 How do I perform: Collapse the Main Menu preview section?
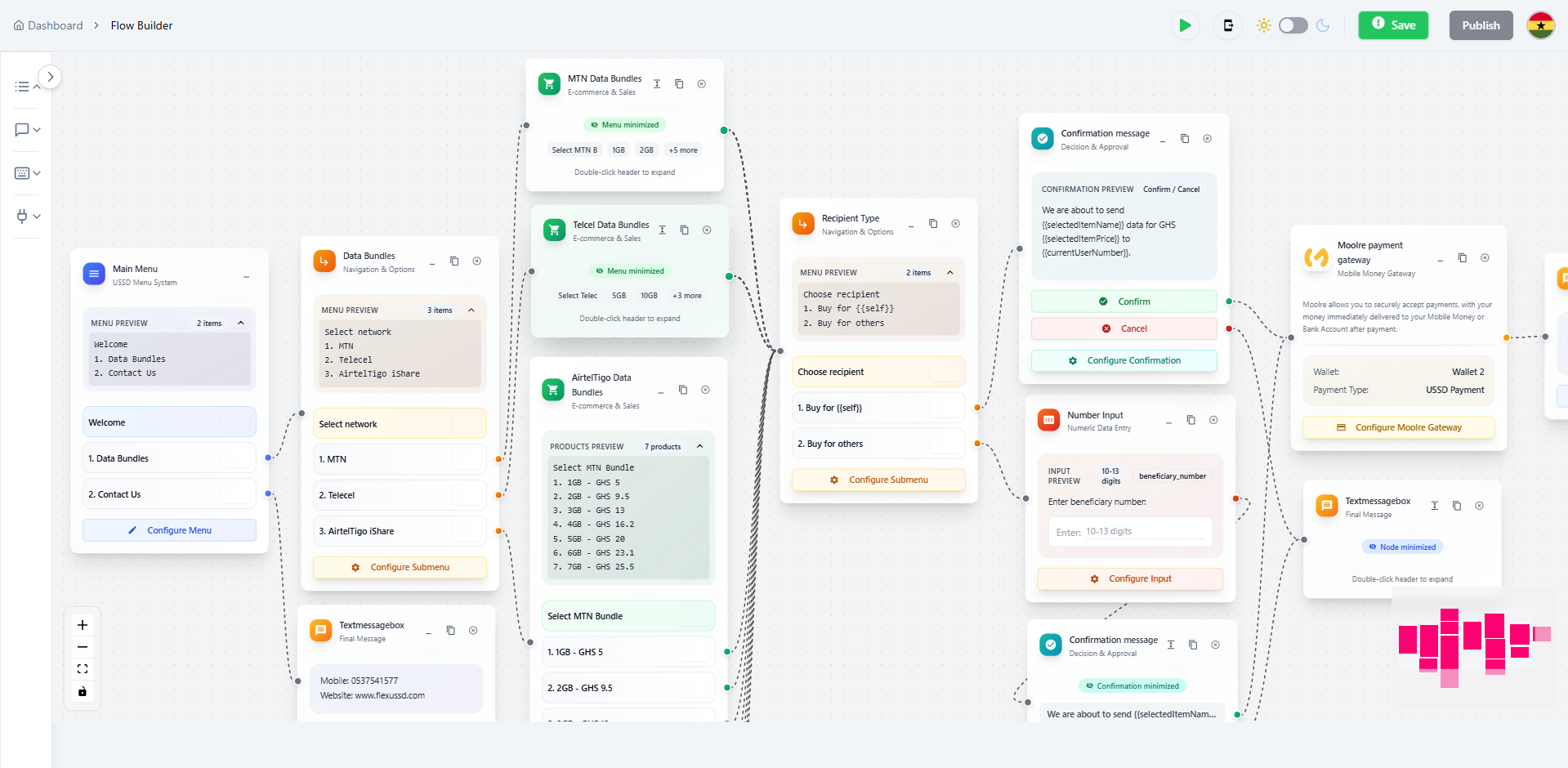coord(241,323)
